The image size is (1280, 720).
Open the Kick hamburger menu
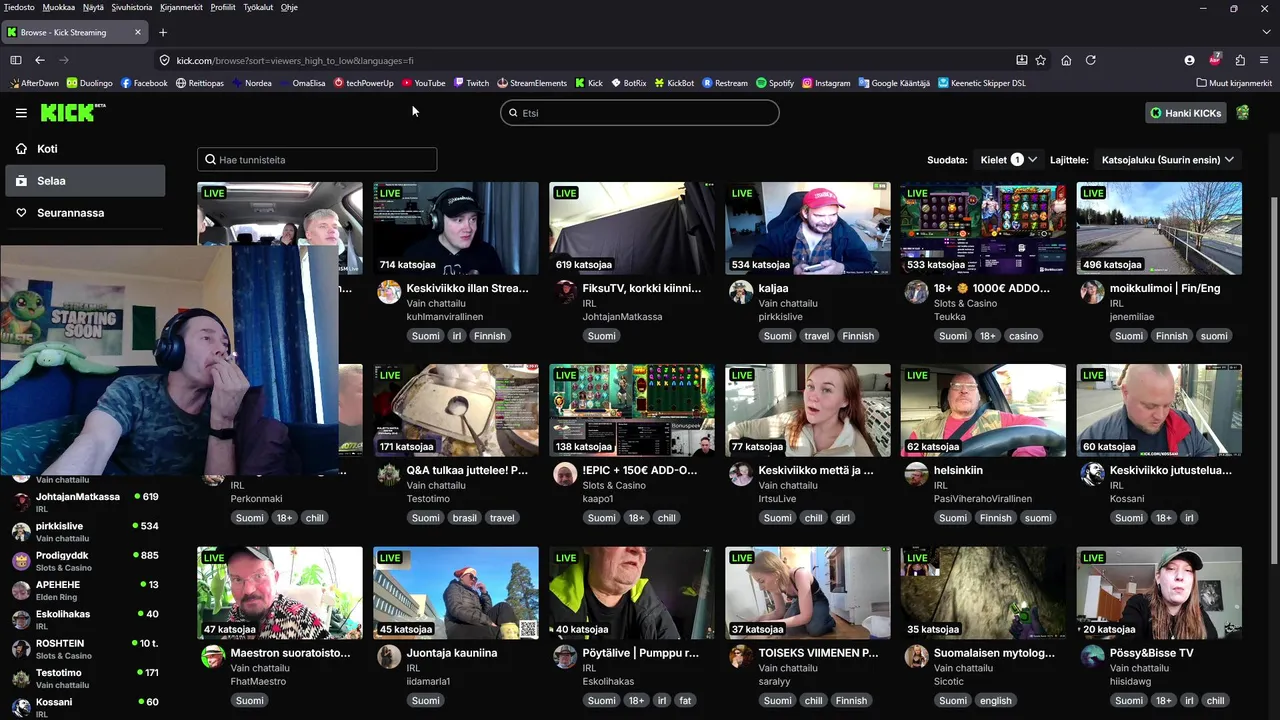pos(21,113)
